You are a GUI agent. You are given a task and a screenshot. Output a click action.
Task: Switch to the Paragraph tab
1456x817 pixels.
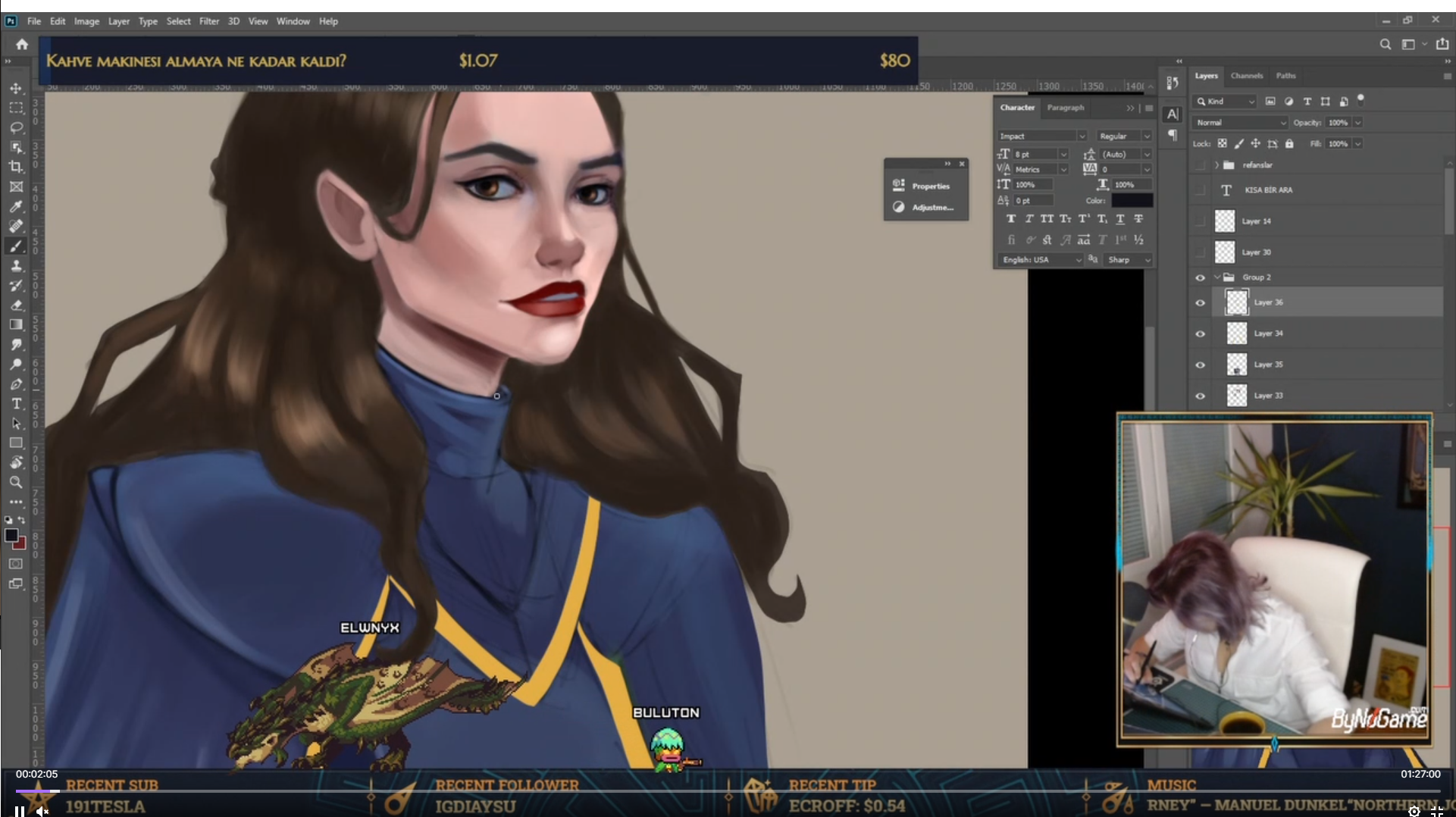pyautogui.click(x=1065, y=108)
